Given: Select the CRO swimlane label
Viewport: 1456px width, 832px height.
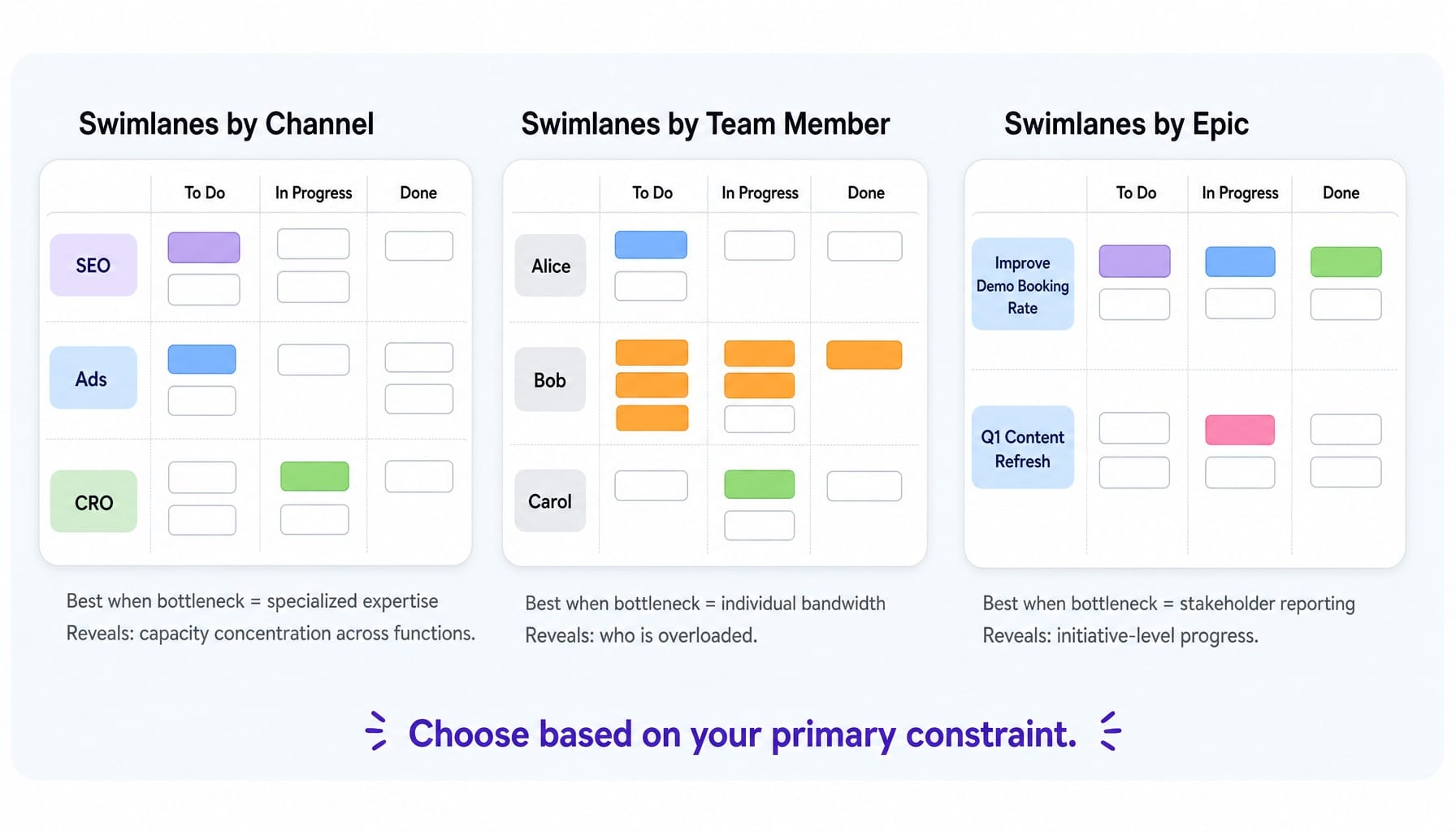Looking at the screenshot, I should (x=93, y=501).
